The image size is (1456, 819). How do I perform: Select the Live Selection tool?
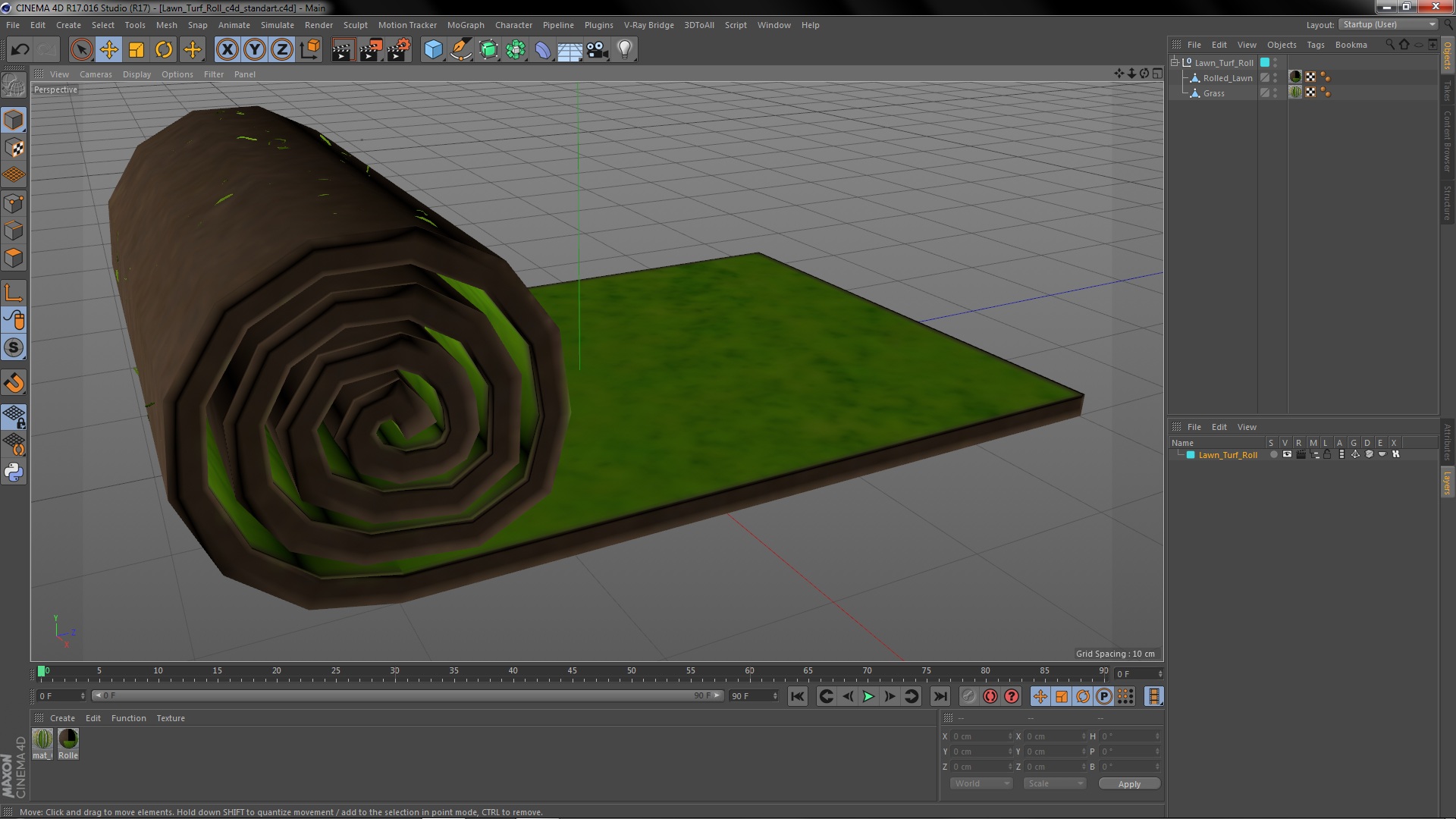(x=81, y=50)
